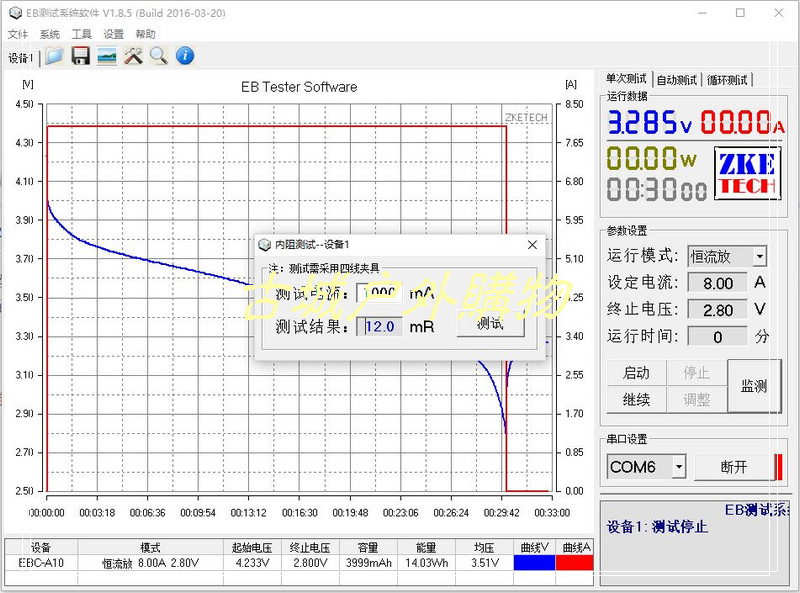
Task: Click the 容量 column header
Action: coord(368,548)
